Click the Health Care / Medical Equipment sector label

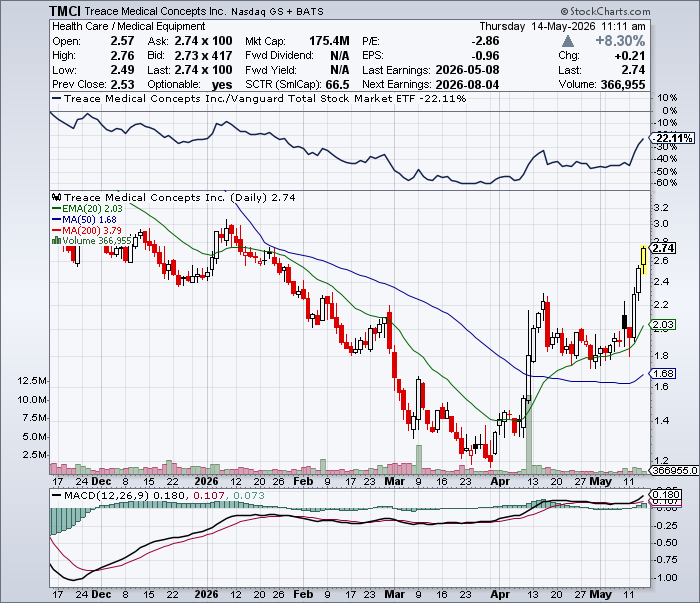129,26
